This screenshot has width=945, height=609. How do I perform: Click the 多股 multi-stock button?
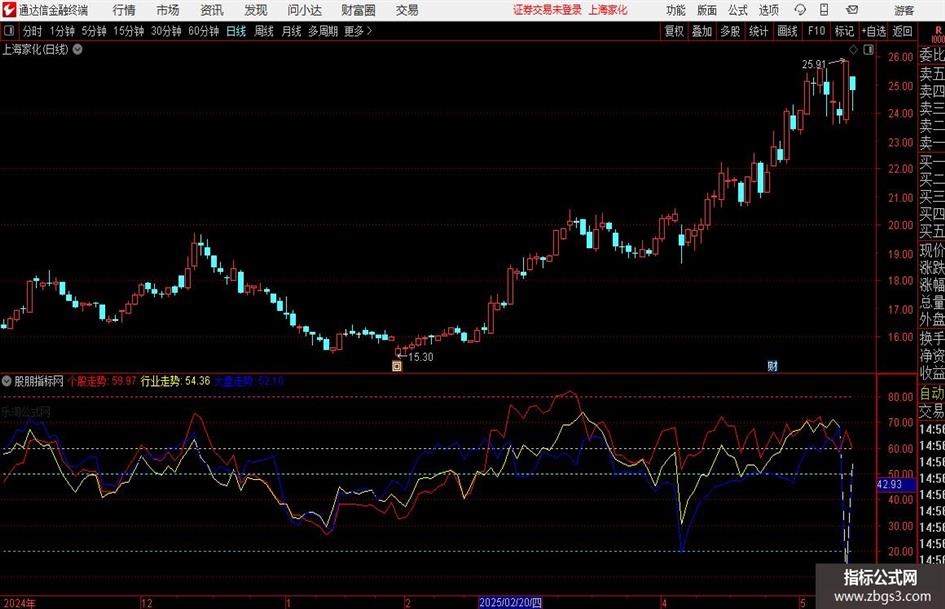click(730, 31)
